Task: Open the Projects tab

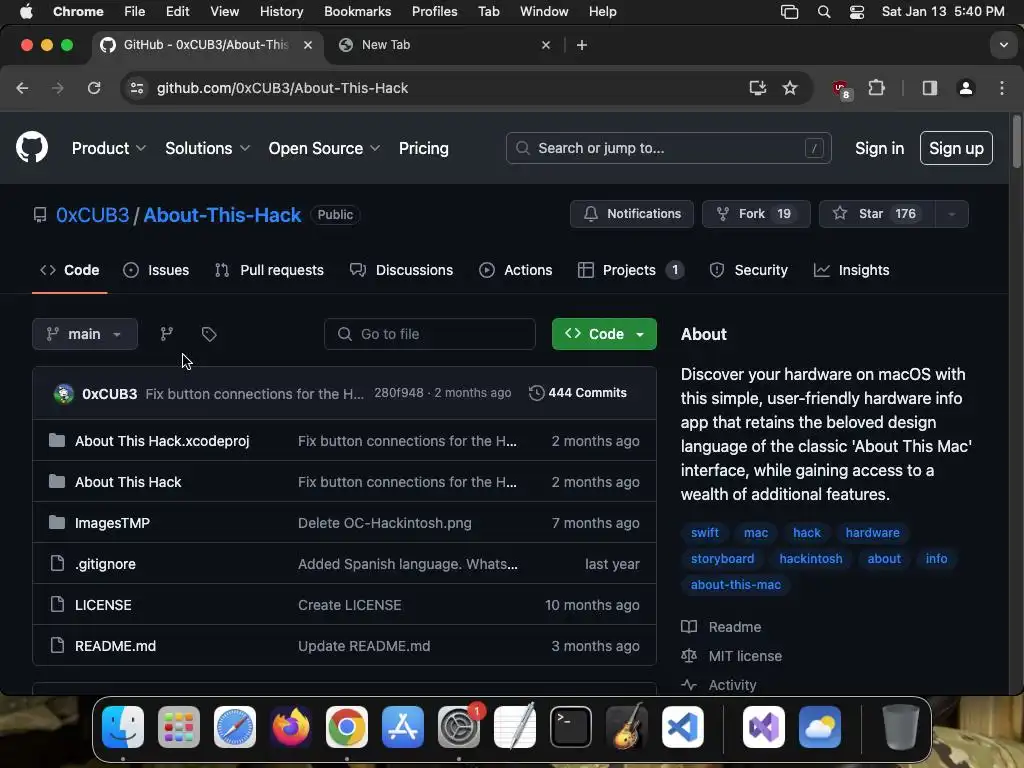Action: 631,270
